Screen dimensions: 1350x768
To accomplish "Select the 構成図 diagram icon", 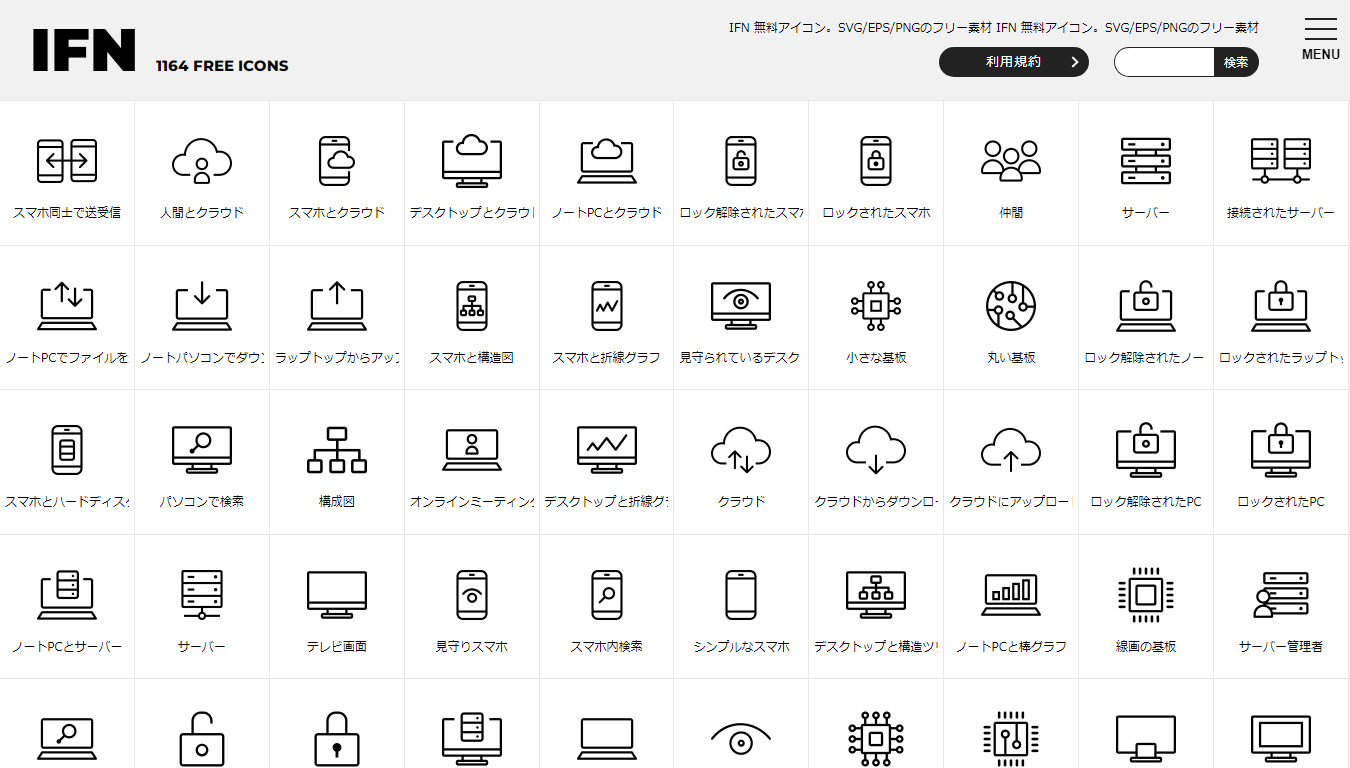I will [337, 450].
